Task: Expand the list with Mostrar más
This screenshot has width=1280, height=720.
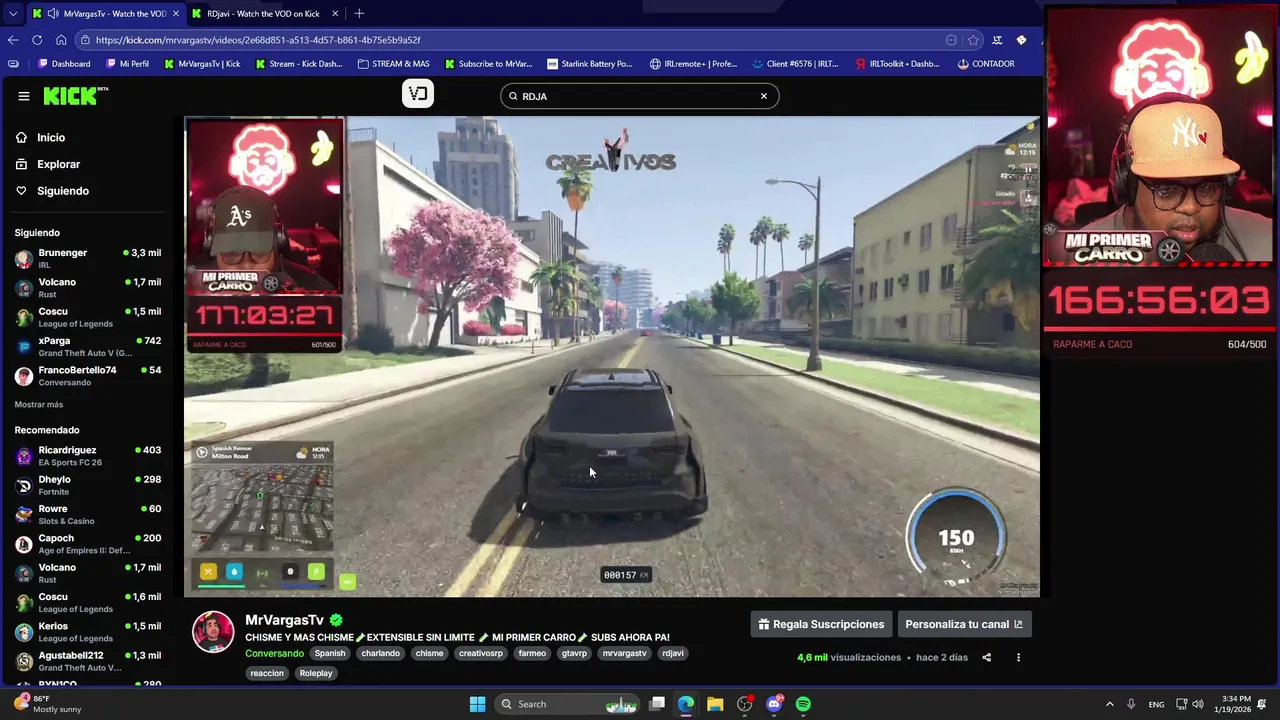Action: click(x=39, y=405)
